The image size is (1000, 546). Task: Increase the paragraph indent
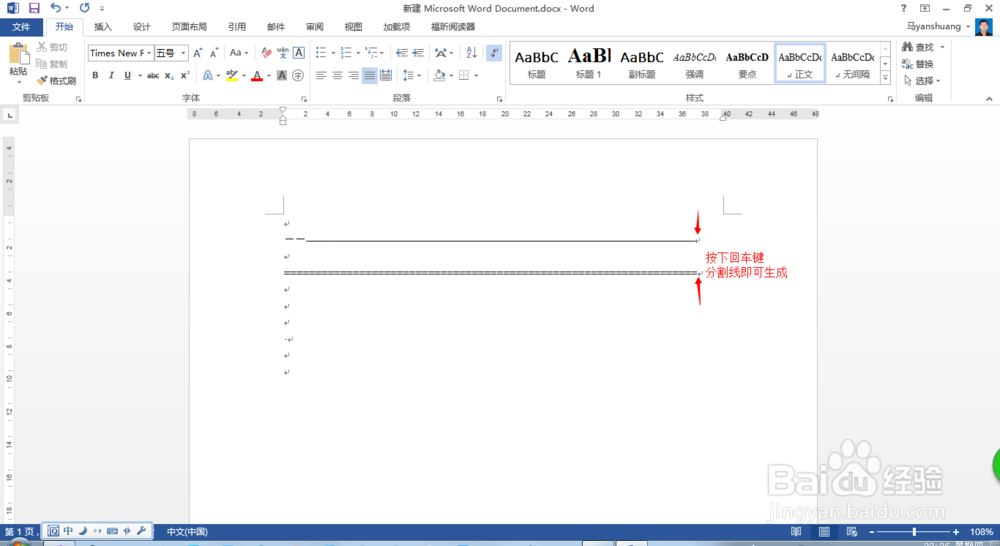point(418,53)
